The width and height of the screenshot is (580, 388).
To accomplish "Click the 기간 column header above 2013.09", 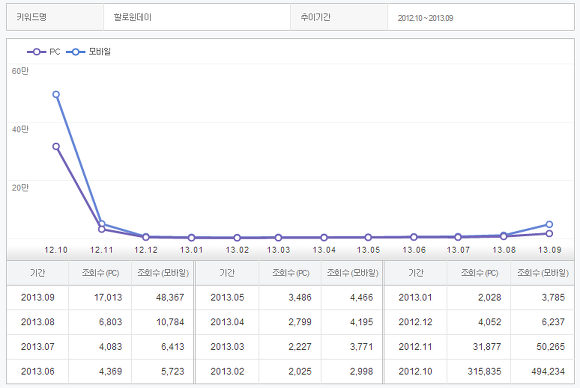I will [x=37, y=273].
